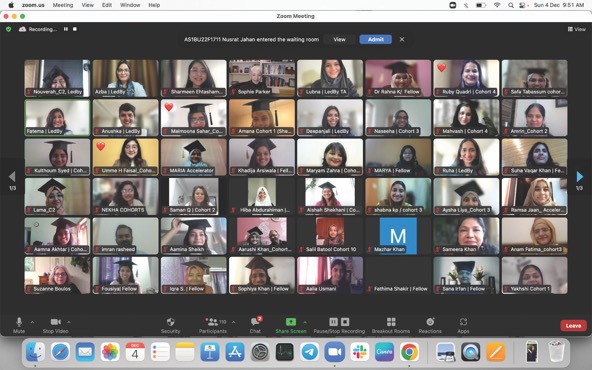Open the Participants panel icon
Screen dimensions: 592x370
coord(212,322)
